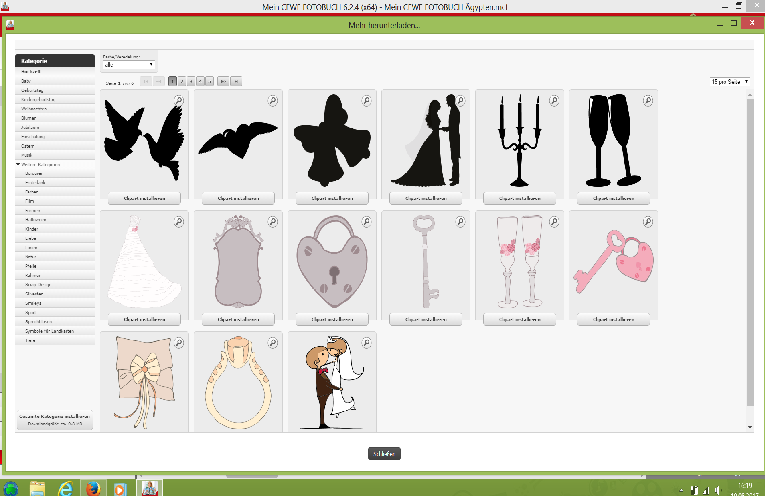Open Internet Explorer in the taskbar
The height and width of the screenshot is (496, 765).
pos(65,489)
